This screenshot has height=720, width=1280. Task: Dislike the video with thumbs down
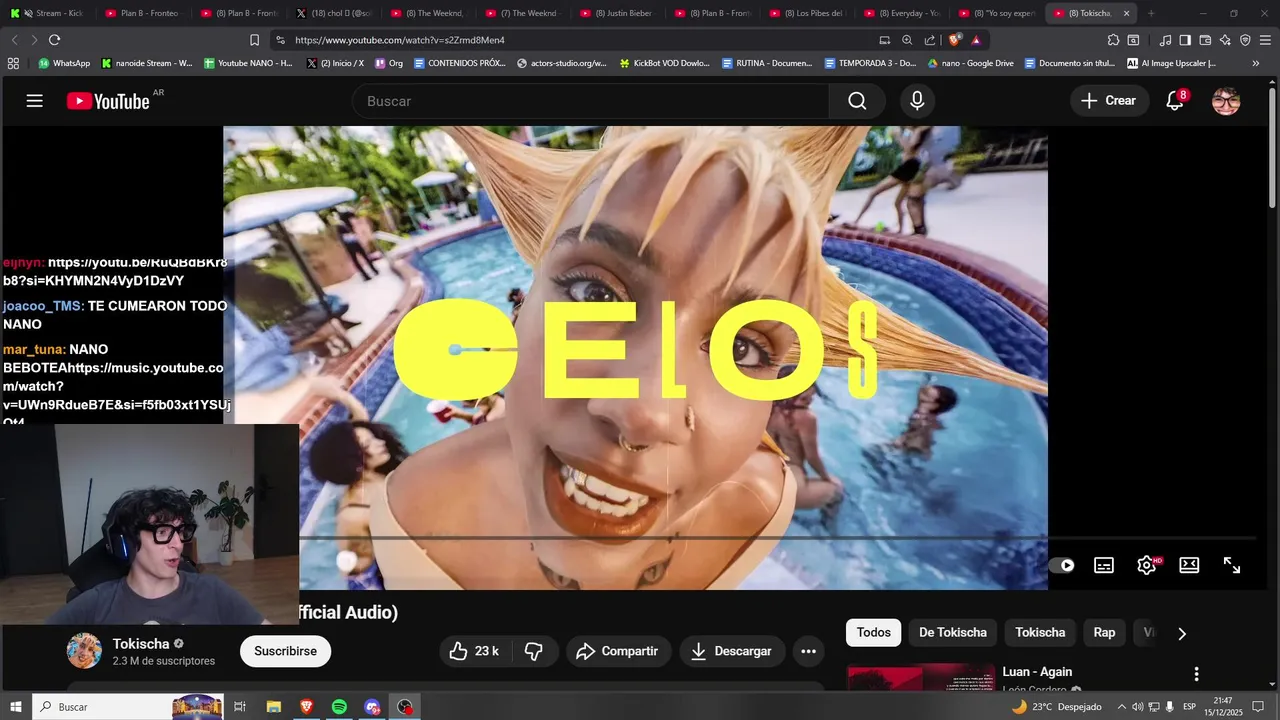tap(534, 651)
